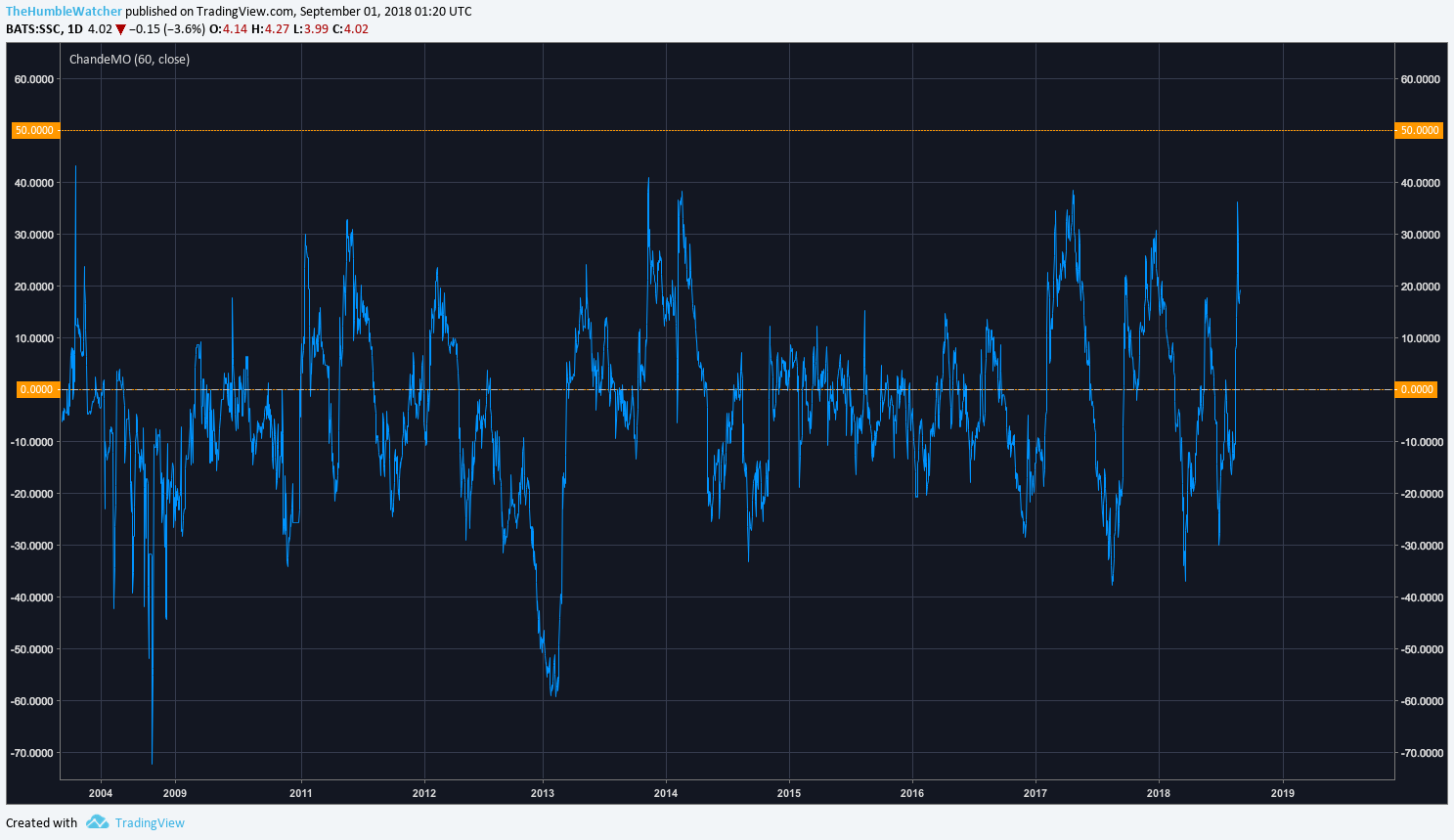Click the −0.15 (−3.6%) change value
The image size is (1454, 840).
[167, 29]
